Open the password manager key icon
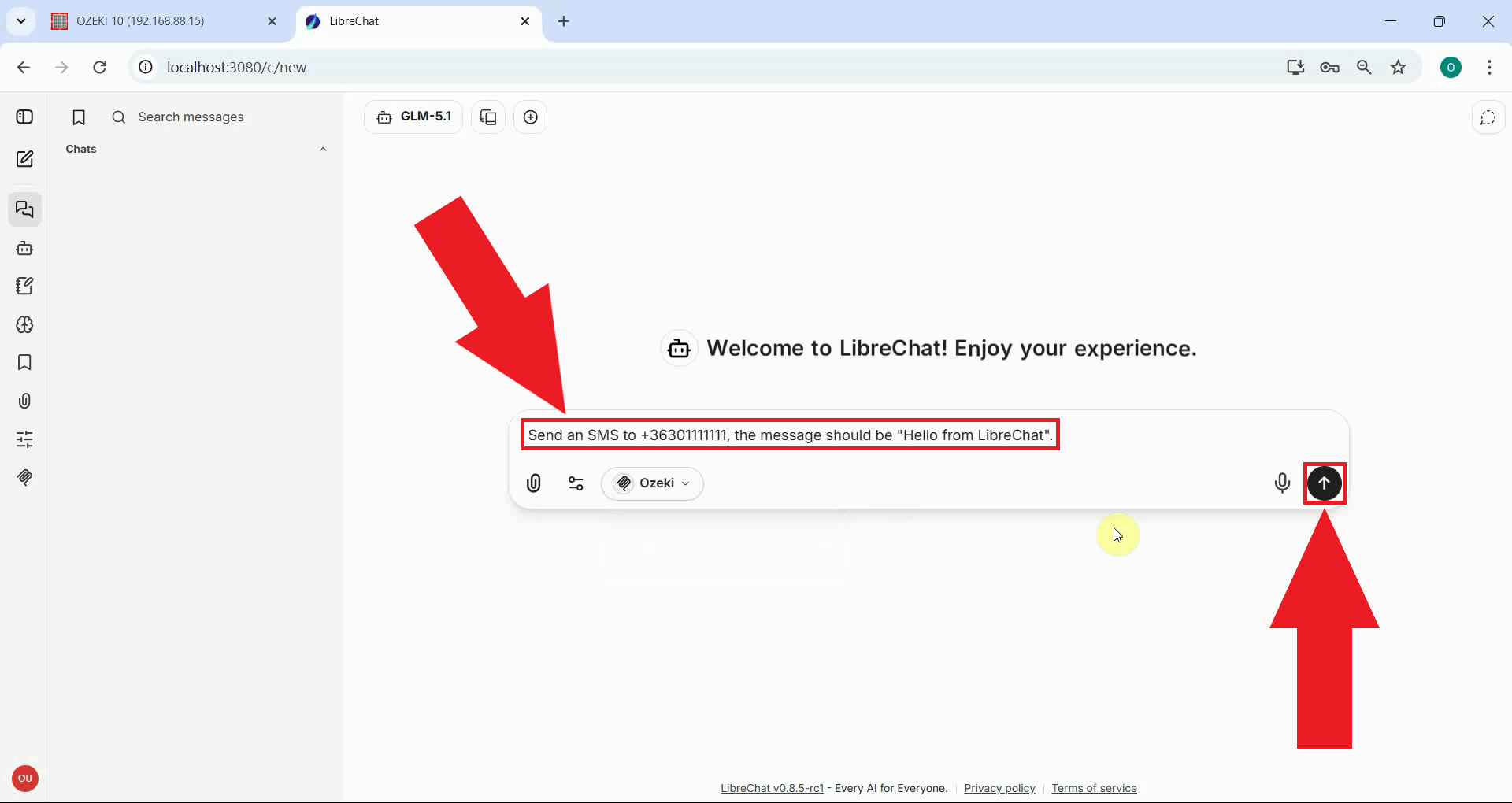This screenshot has width=1512, height=803. coord(1330,68)
